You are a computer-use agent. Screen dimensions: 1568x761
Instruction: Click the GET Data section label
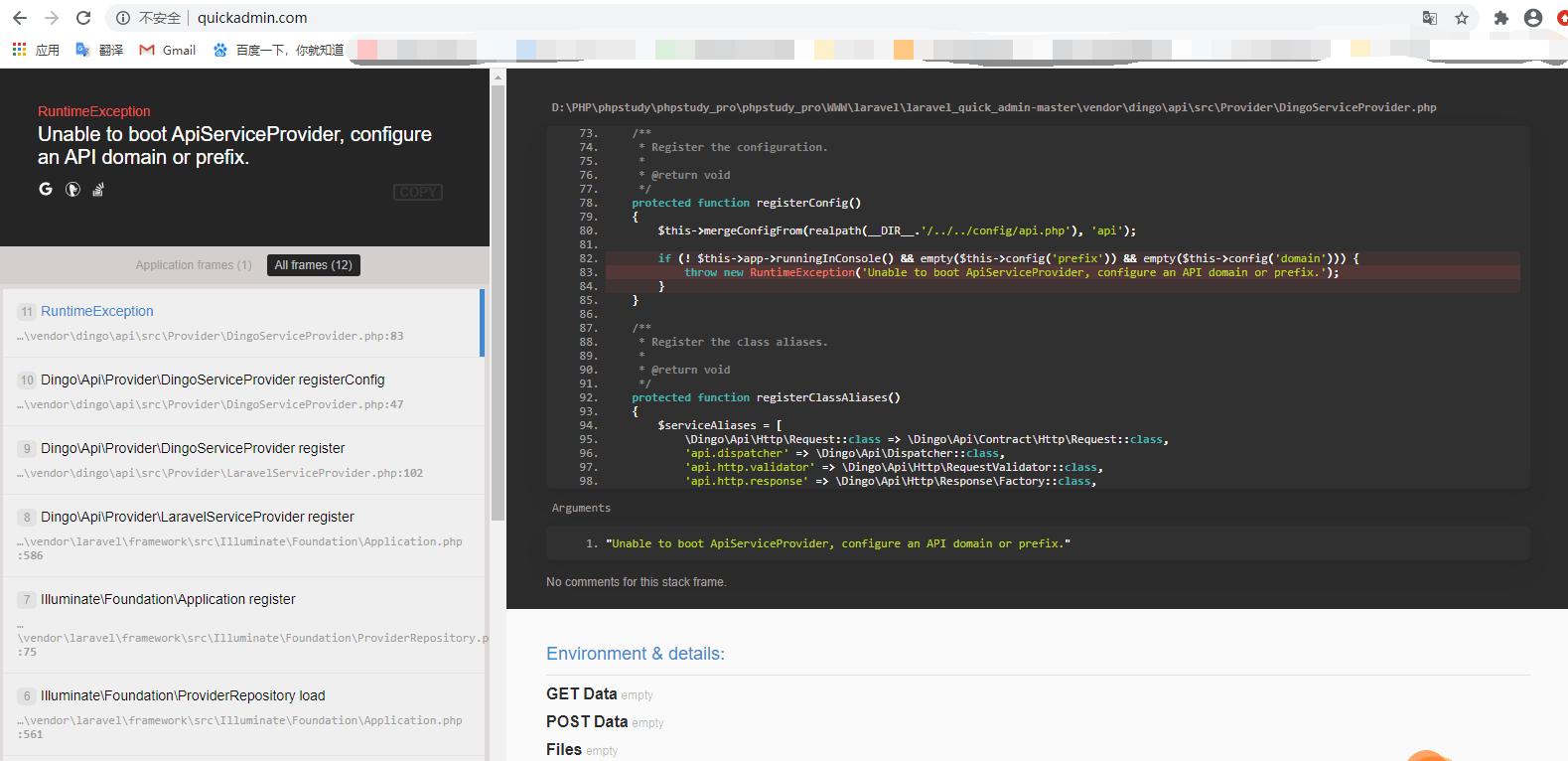click(581, 693)
